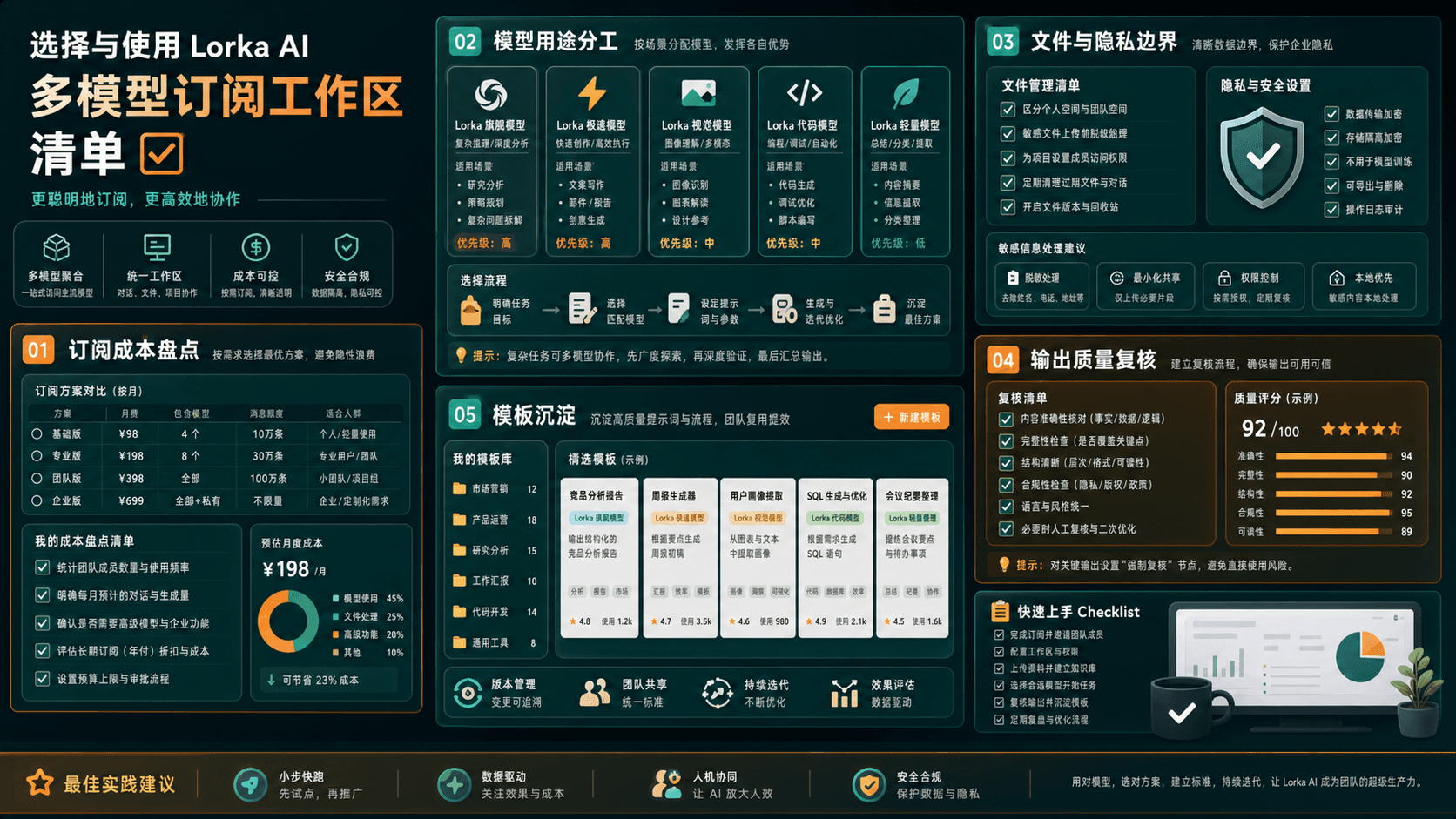1456x819 pixels.
Task: Click the 版本管理 target icon
Action: (468, 693)
